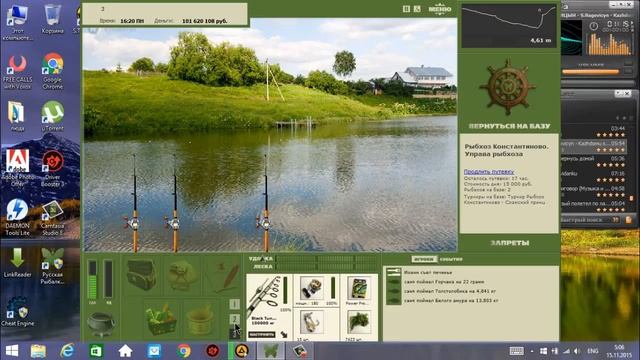
Task: Click the orange document icon in the playlist window
Action: point(629,220)
